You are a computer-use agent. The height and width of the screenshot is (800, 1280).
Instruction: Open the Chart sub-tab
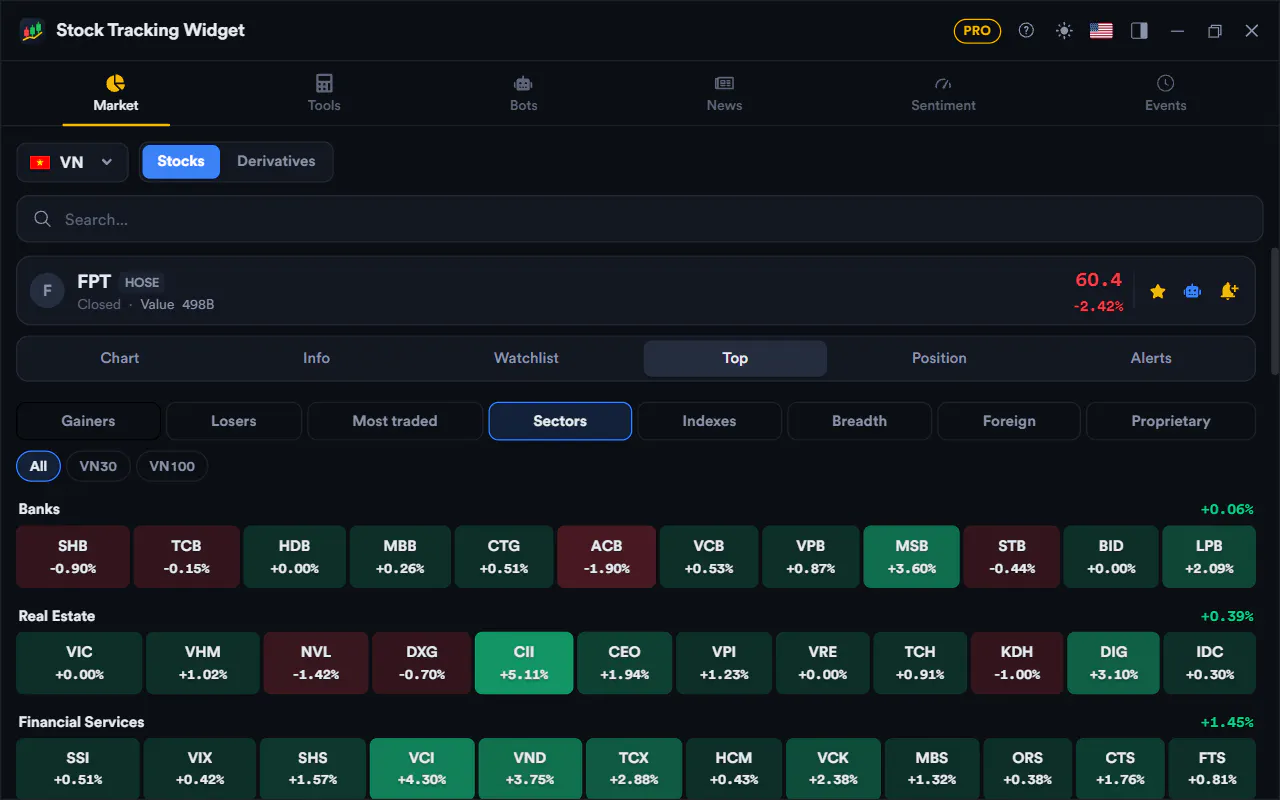click(120, 358)
